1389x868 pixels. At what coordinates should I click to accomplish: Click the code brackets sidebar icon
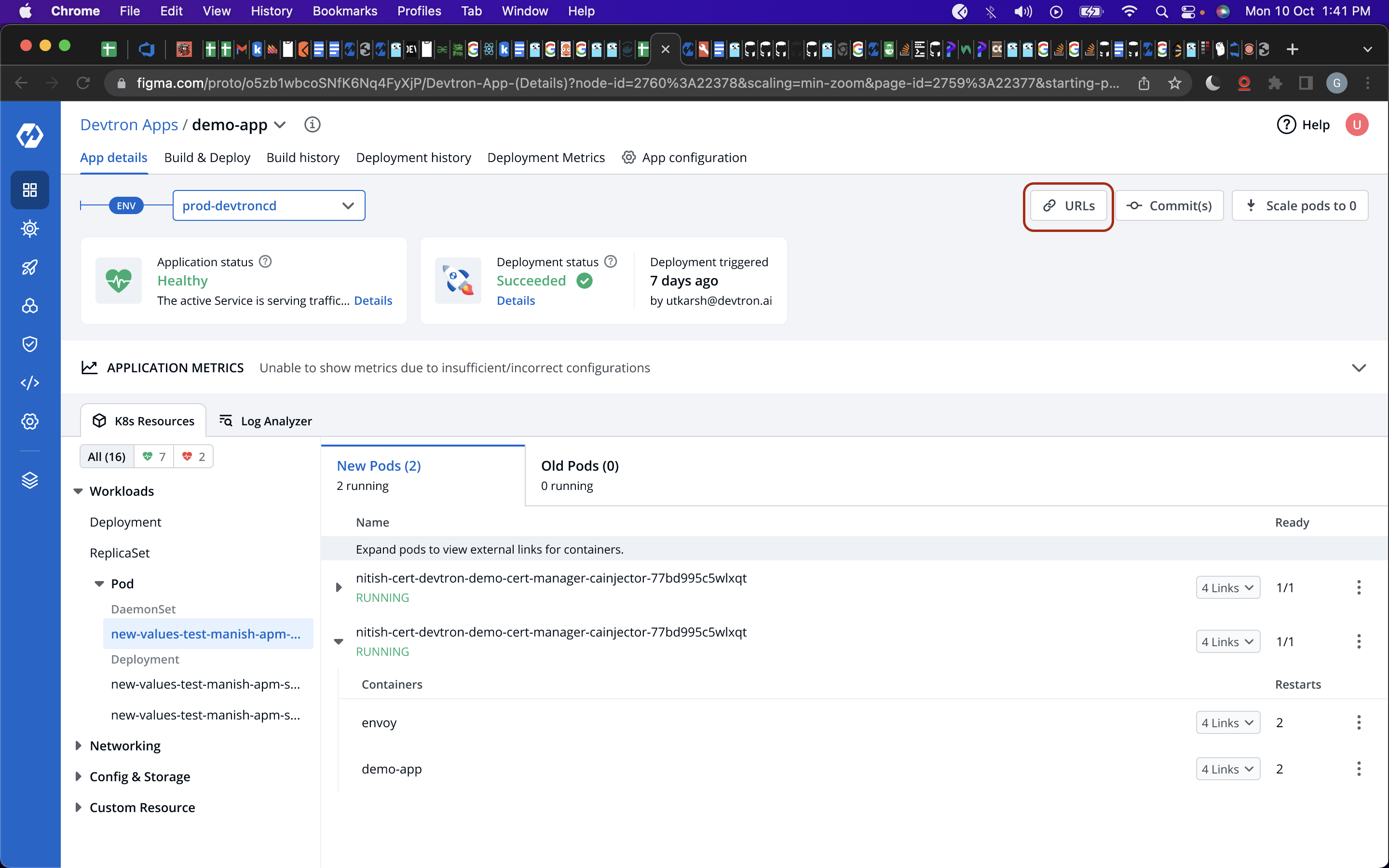[30, 382]
